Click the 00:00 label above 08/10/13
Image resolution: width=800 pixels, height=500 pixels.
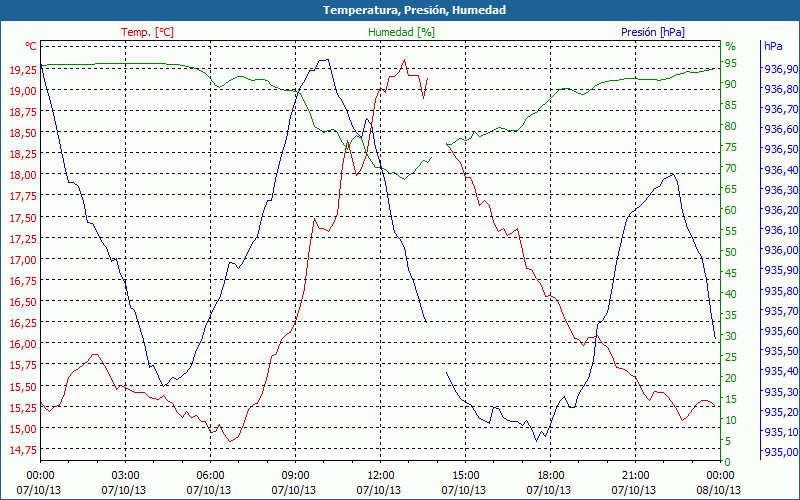[x=720, y=476]
